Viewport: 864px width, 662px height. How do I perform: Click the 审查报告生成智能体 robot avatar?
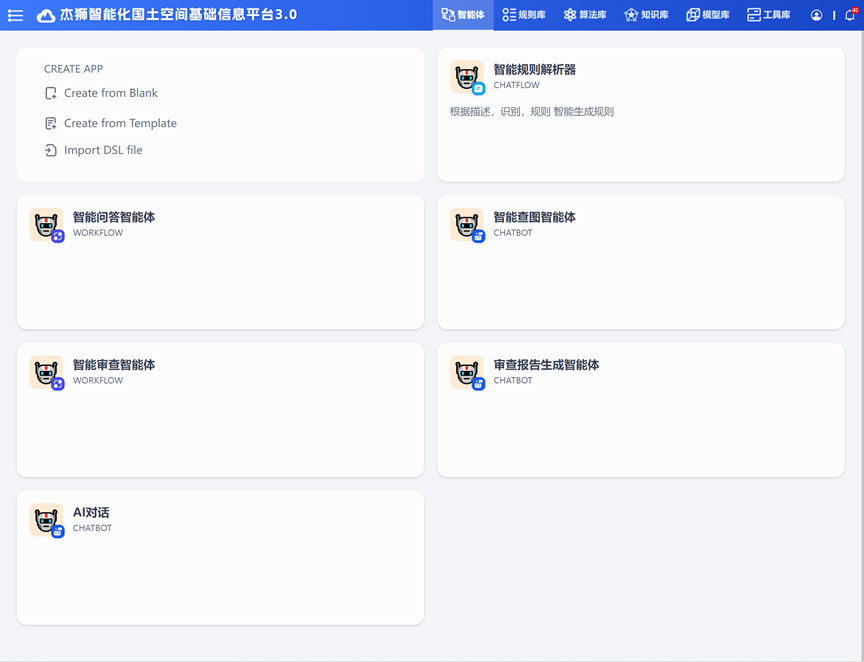(x=467, y=372)
